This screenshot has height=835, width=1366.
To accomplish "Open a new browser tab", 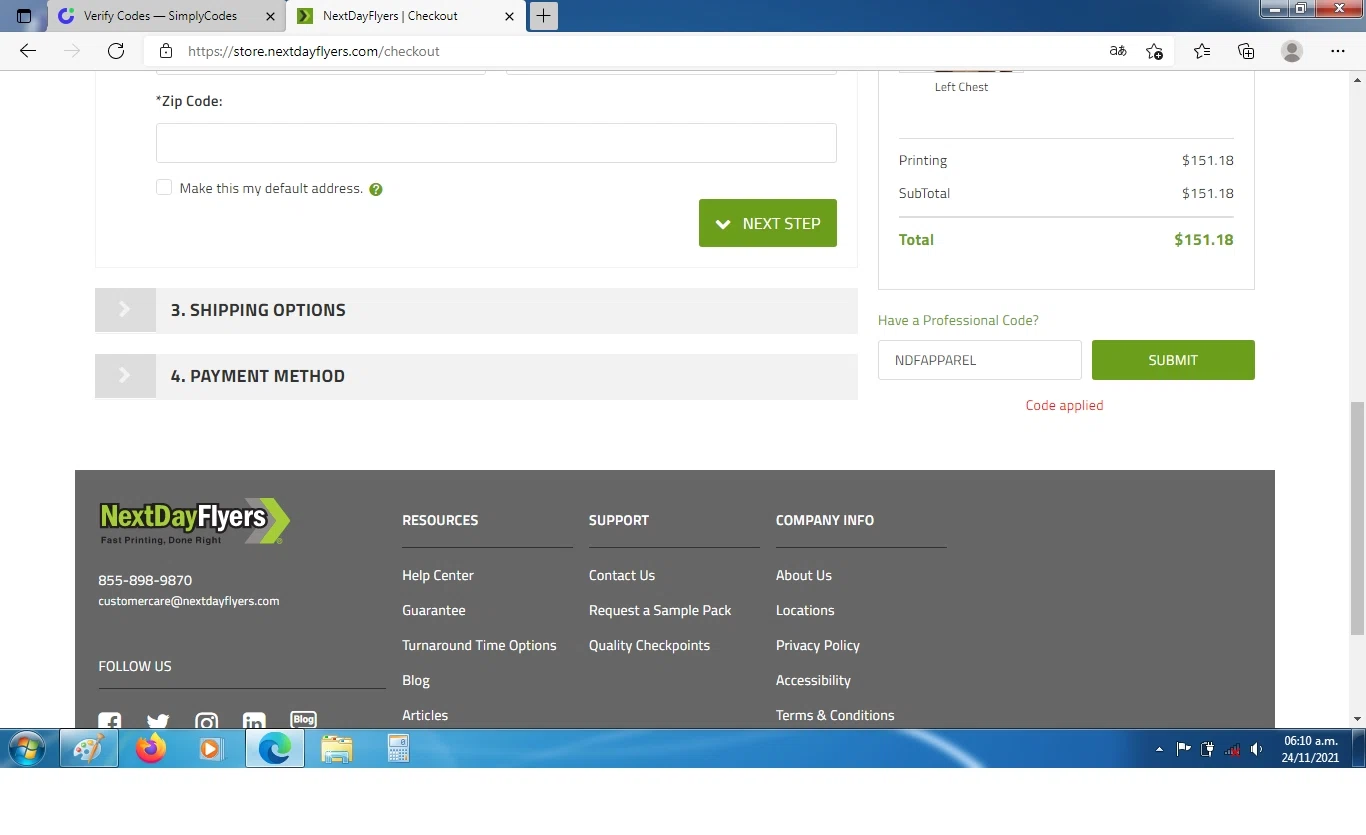I will 543,16.
